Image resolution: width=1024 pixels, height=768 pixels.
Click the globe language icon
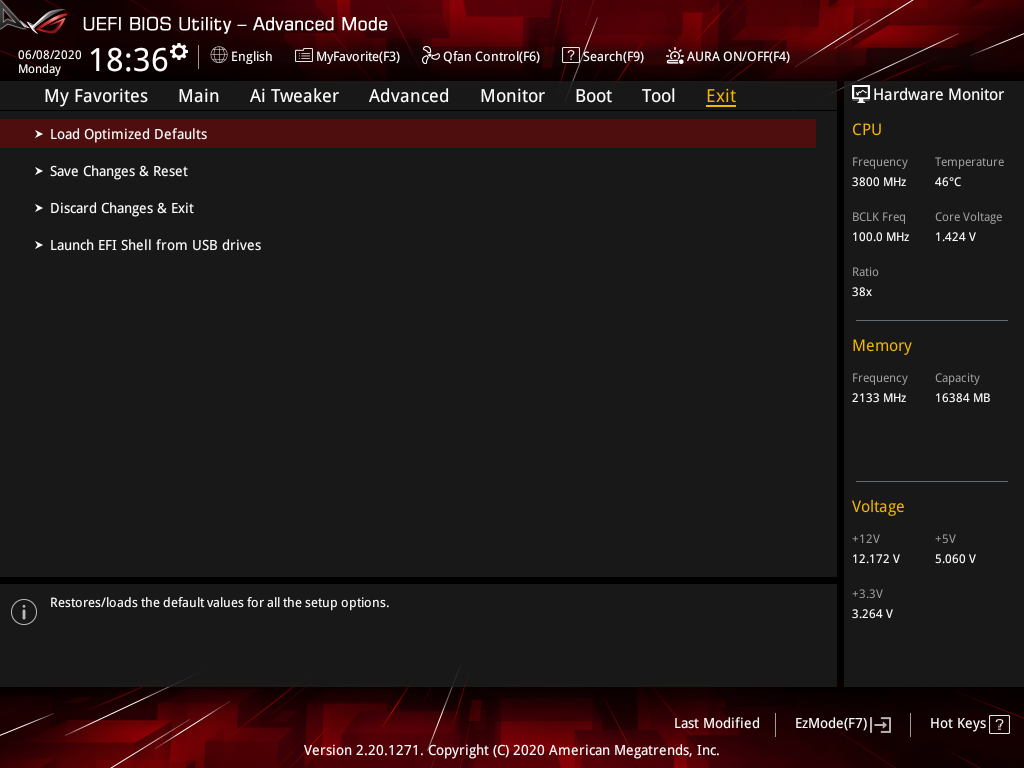[219, 56]
